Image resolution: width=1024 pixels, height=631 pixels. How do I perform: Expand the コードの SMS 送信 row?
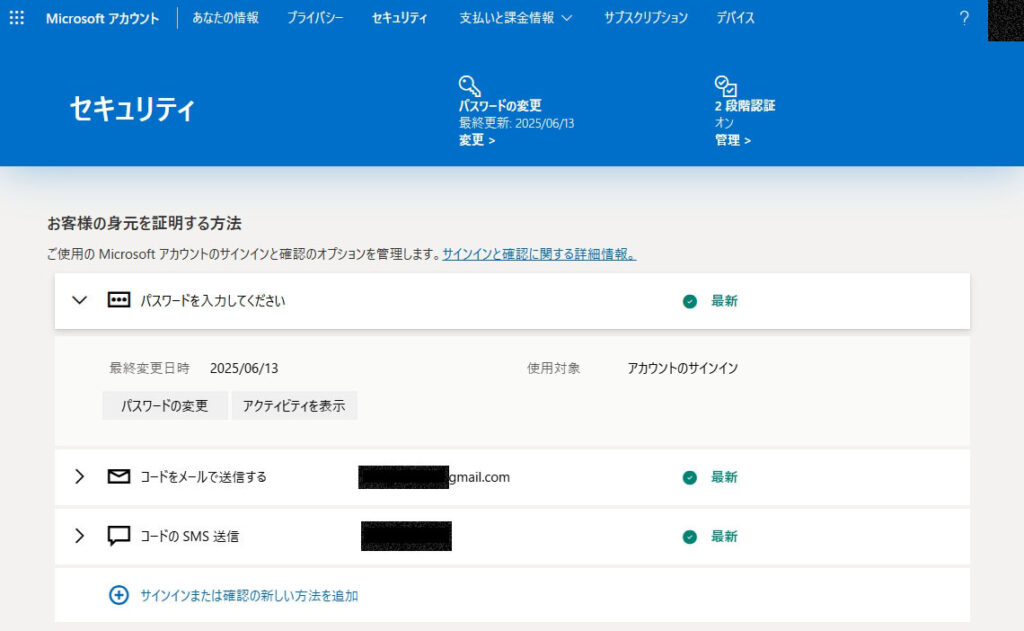coord(80,536)
